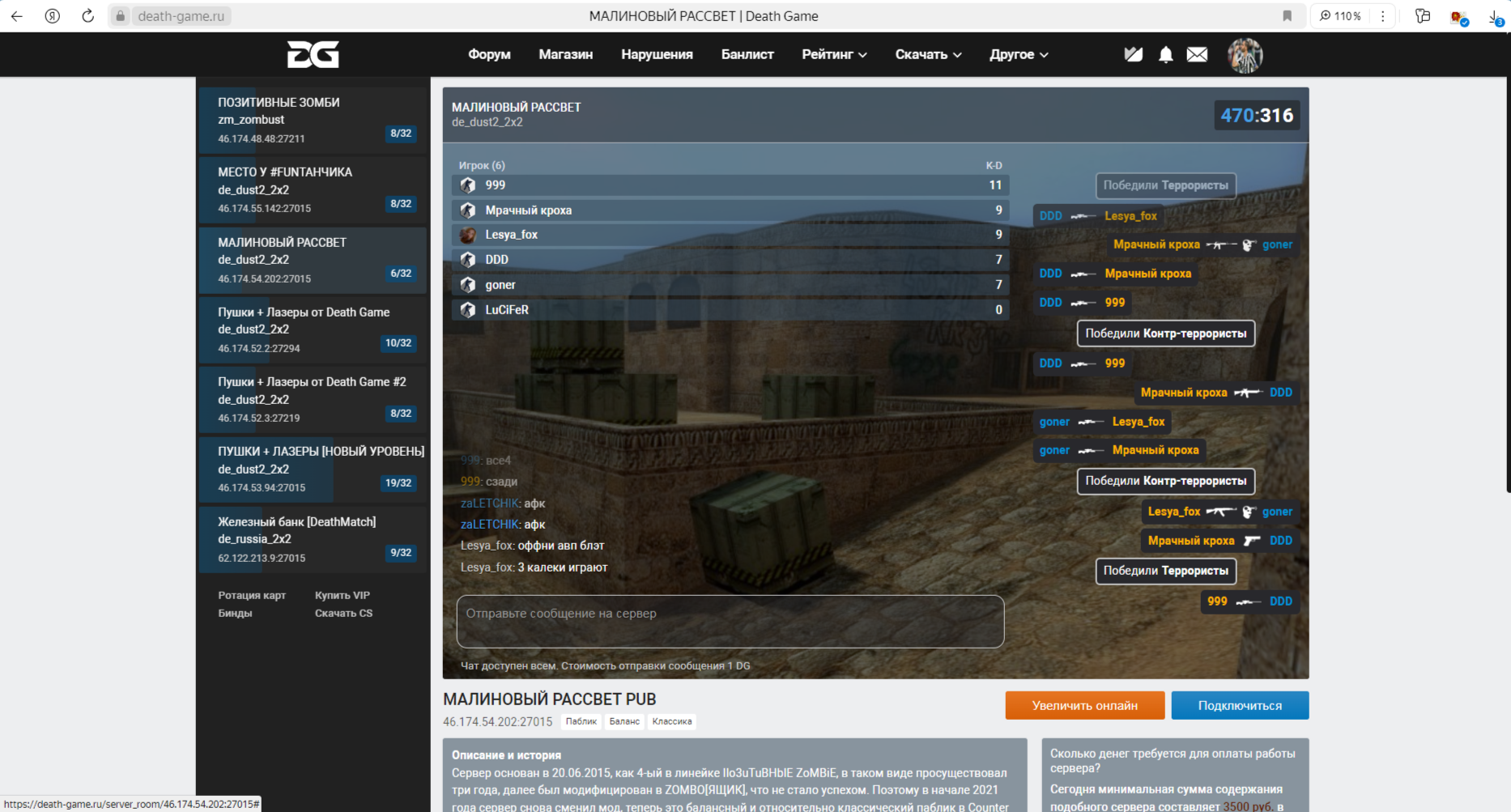1511x812 pixels.
Task: Open notifications bell icon
Action: (1165, 54)
